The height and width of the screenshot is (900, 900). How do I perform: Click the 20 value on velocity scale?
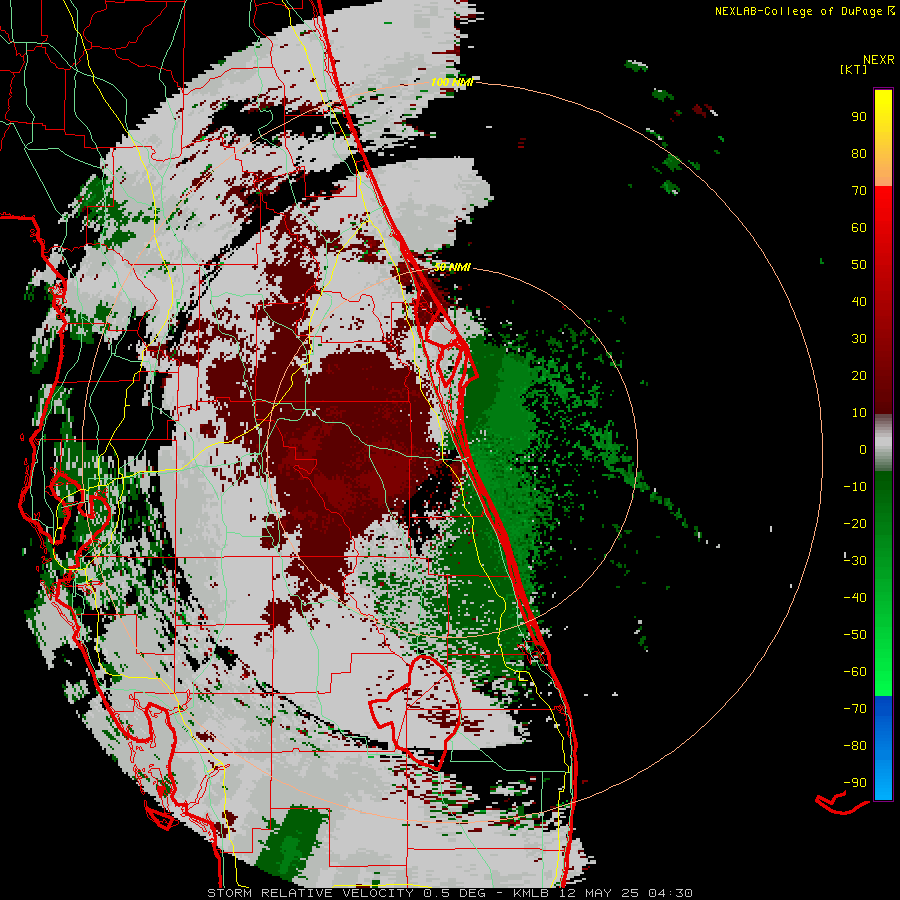pos(859,376)
